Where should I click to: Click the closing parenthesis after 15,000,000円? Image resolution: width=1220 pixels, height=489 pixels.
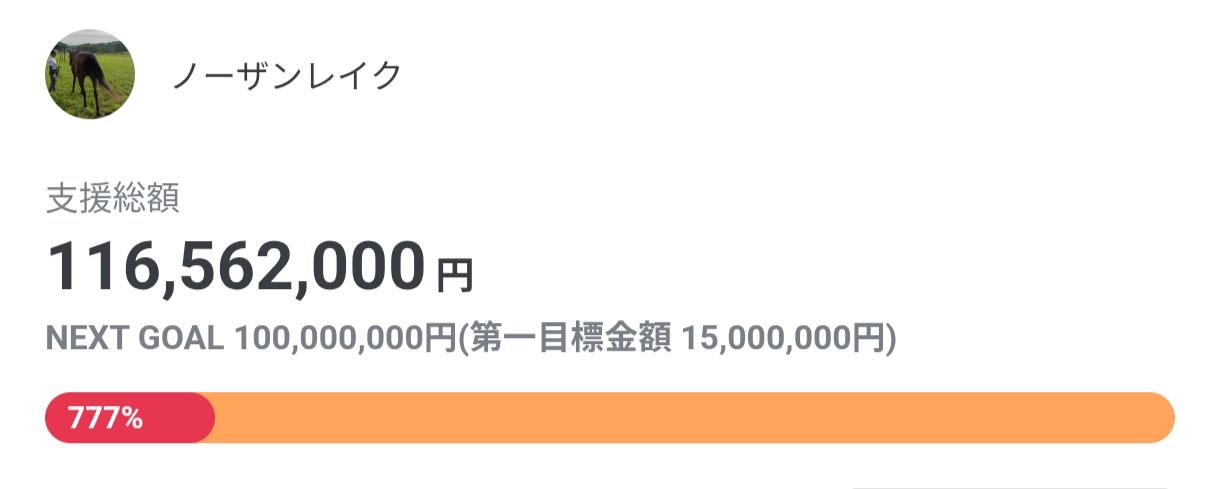pyautogui.click(x=891, y=340)
